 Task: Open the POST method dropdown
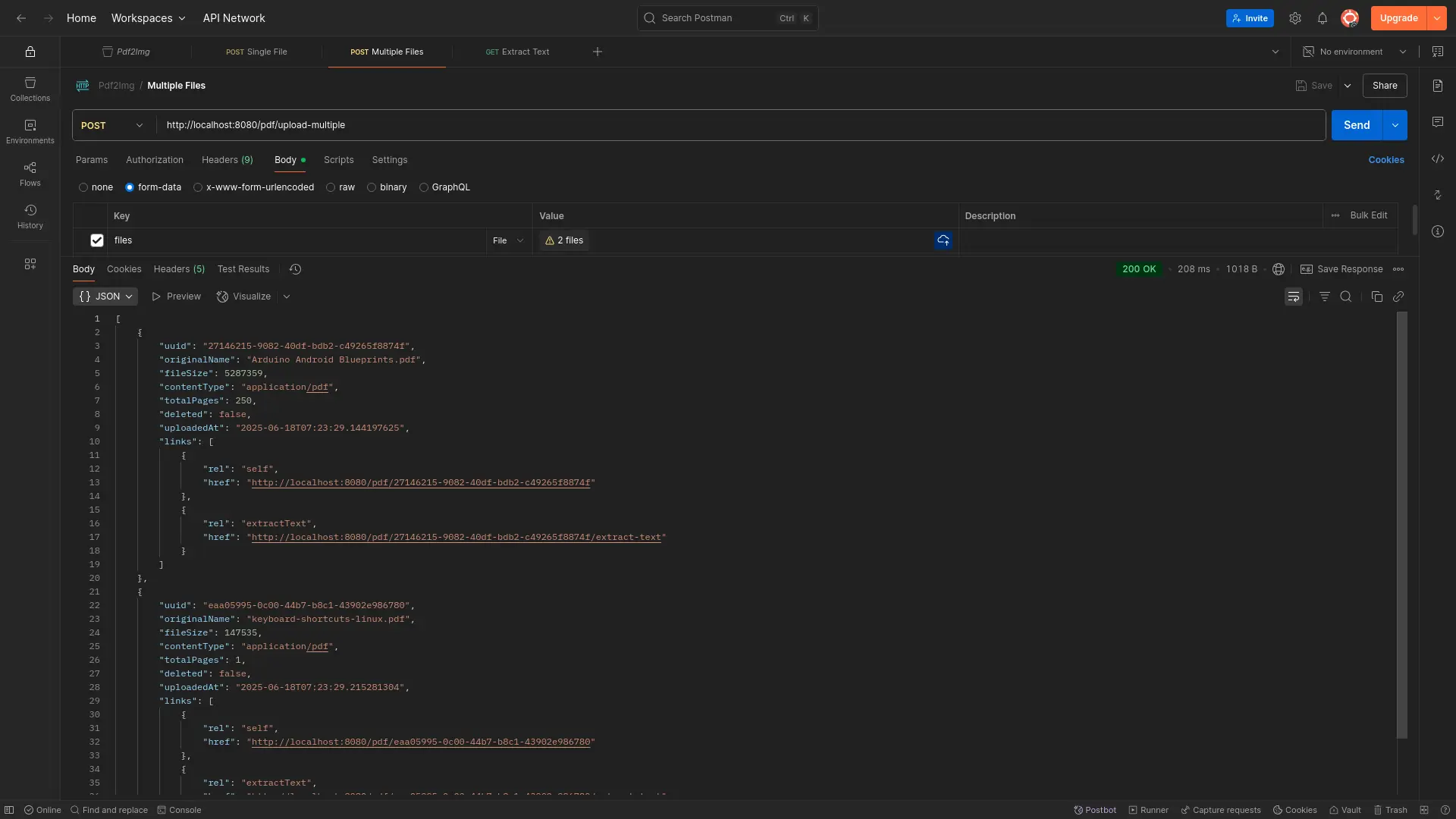pyautogui.click(x=112, y=125)
